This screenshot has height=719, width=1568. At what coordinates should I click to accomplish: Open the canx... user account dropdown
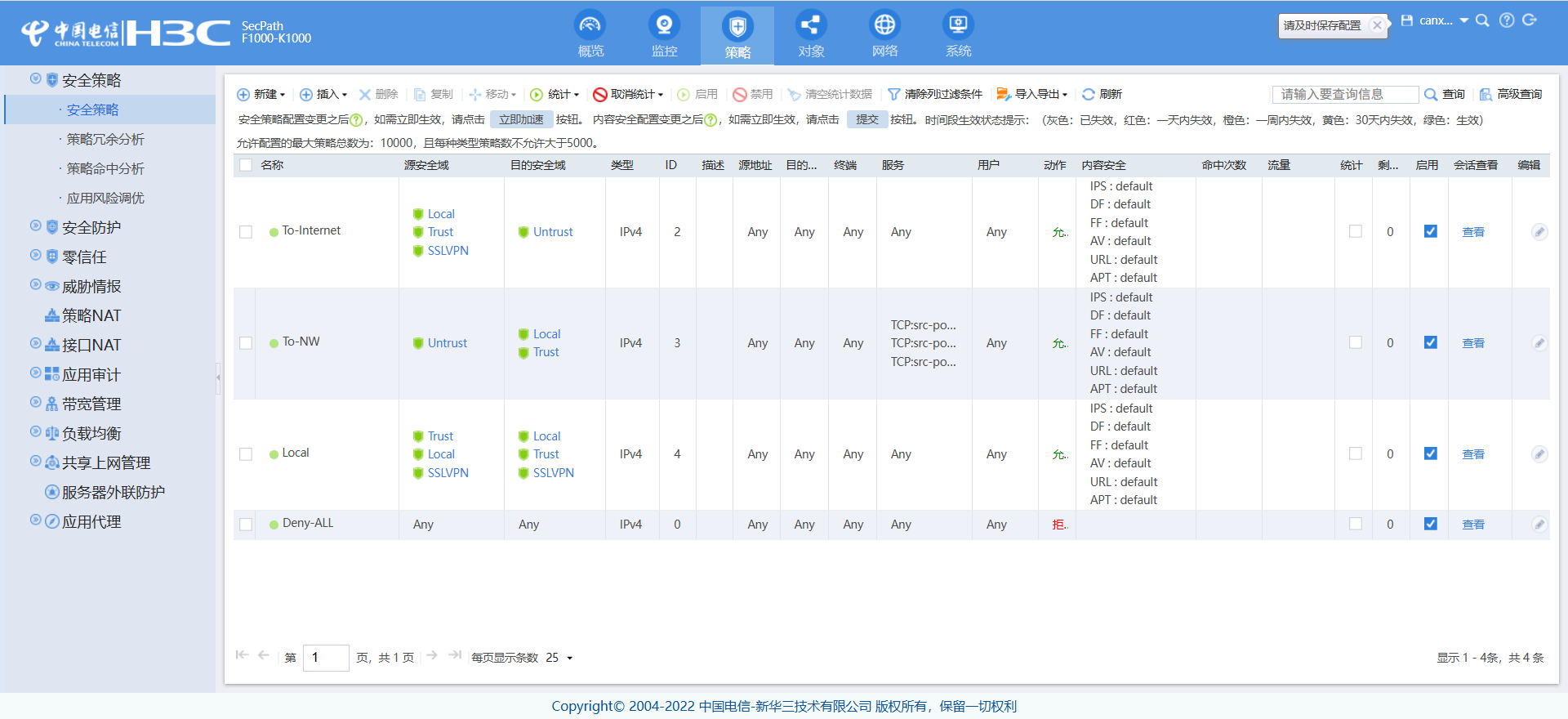click(1444, 20)
